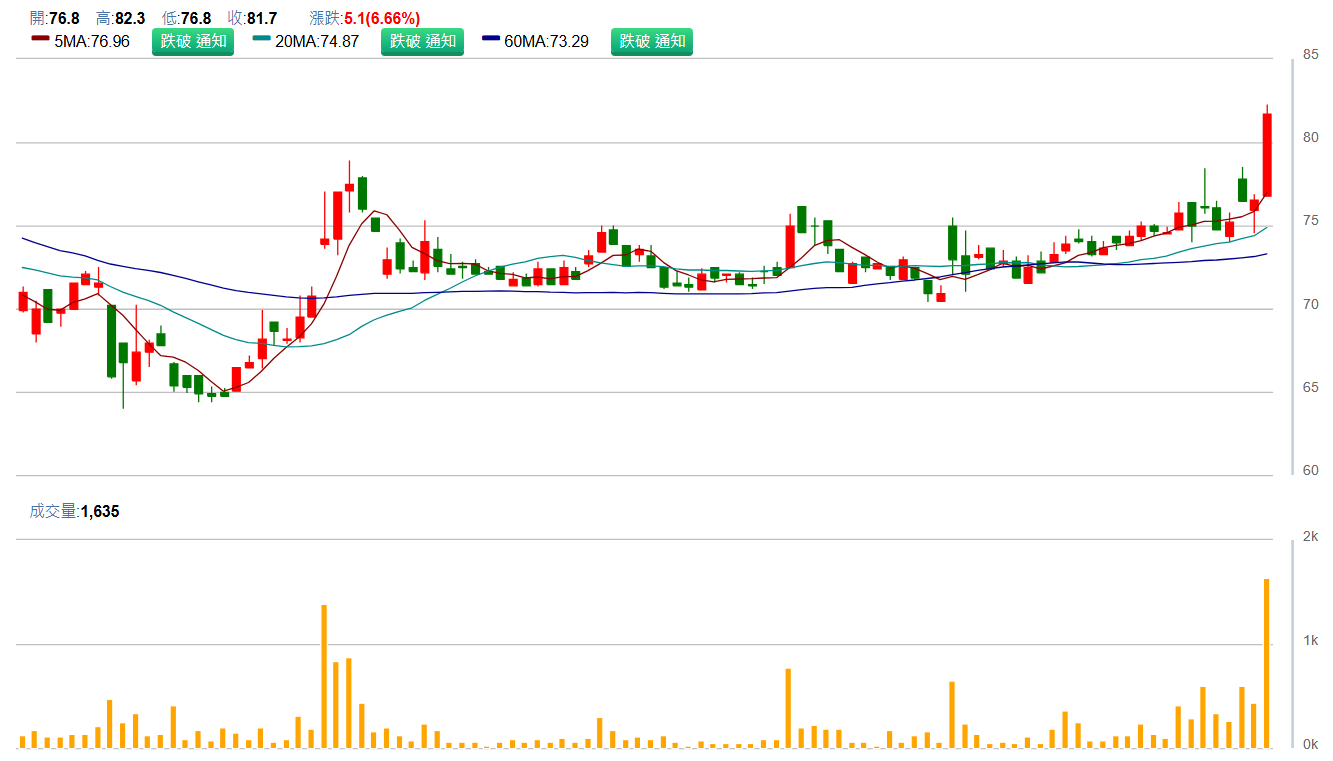Select the tallest orange volume bar at right edge
This screenshot has width=1333, height=761.
[1267, 663]
